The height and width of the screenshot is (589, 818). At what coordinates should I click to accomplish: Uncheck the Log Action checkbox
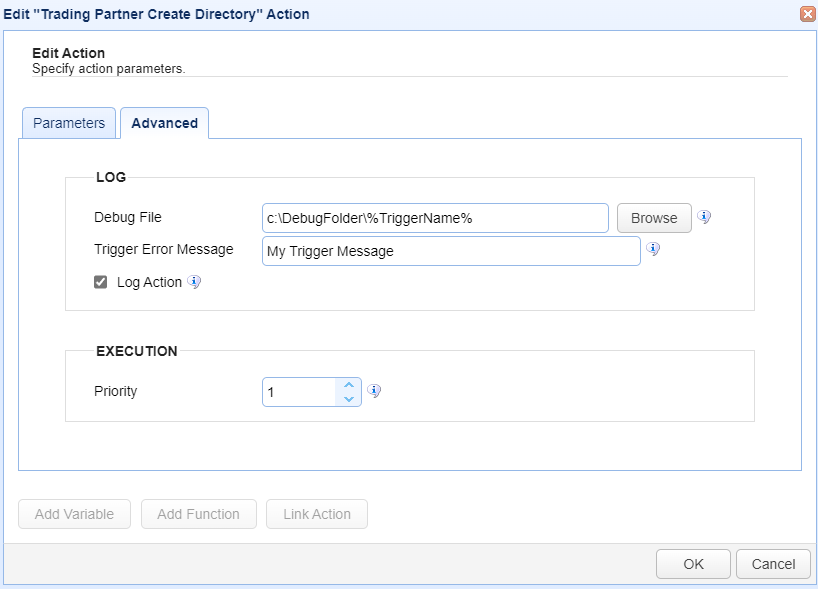(x=100, y=282)
